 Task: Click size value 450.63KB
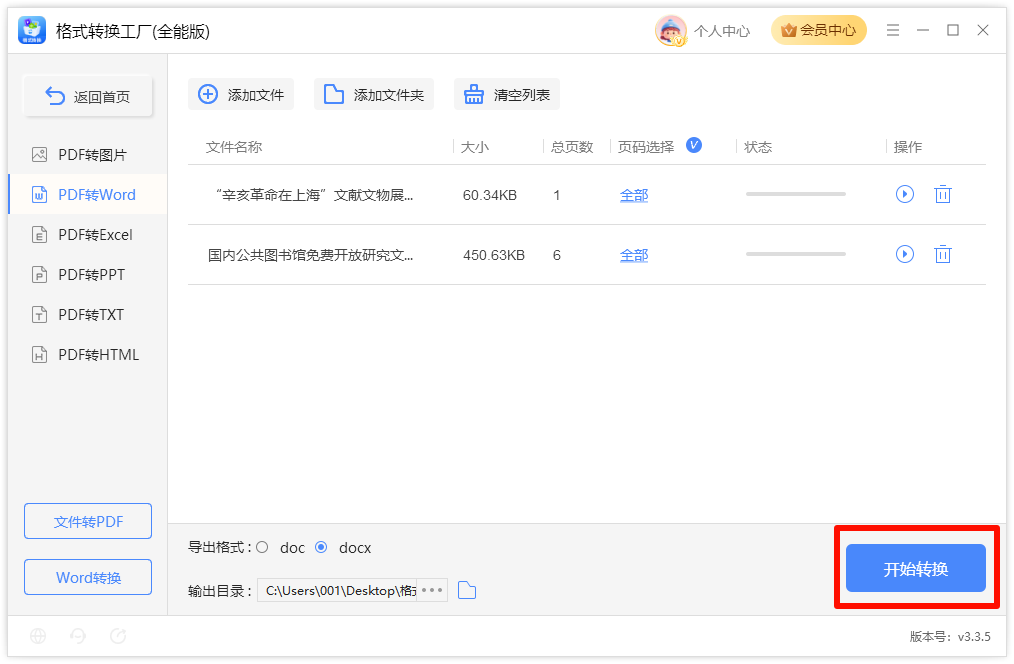coord(494,255)
